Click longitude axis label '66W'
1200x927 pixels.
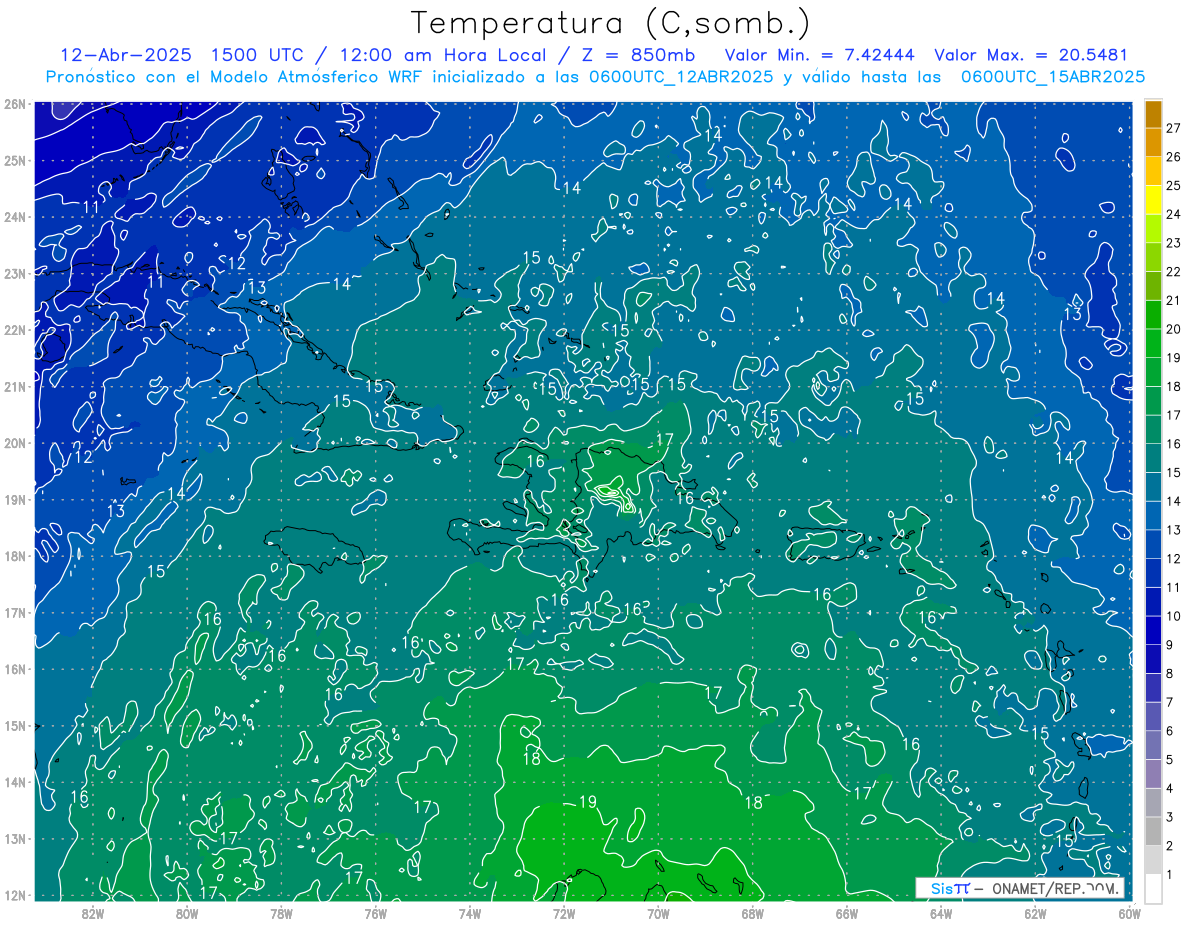pos(846,912)
